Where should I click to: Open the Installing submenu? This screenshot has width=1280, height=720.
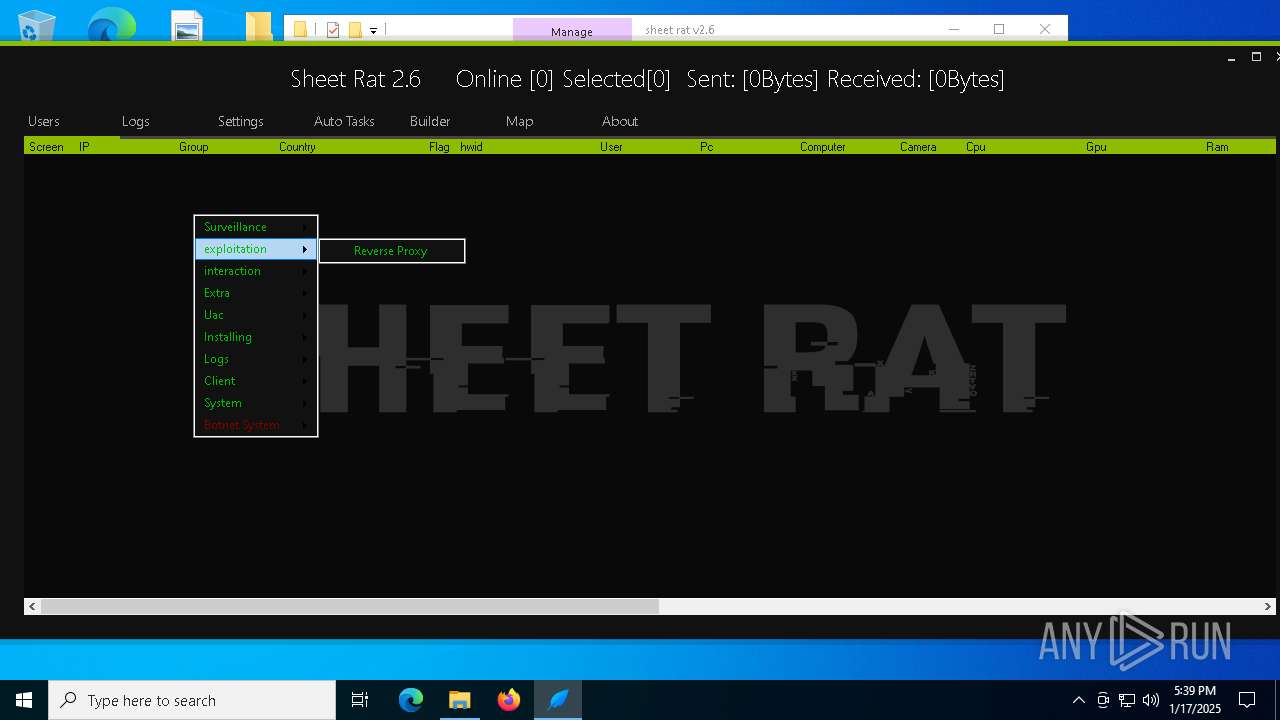tap(256, 337)
